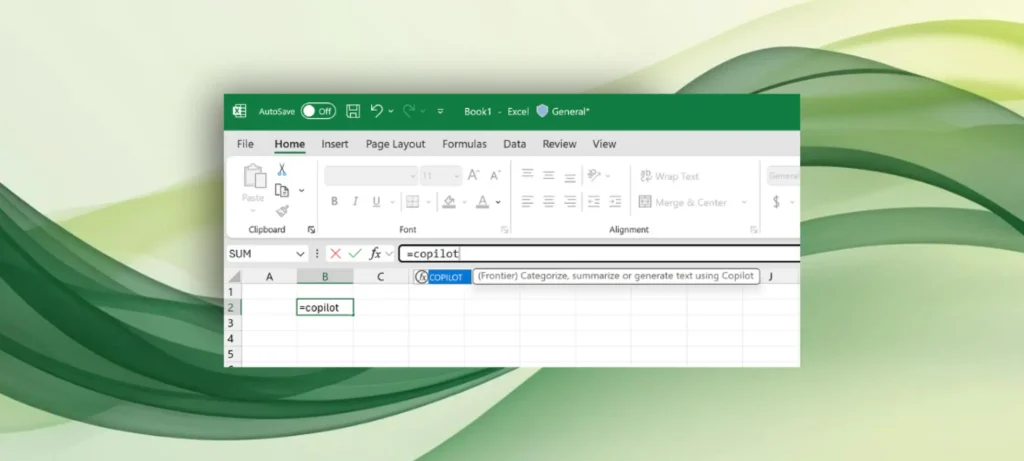This screenshot has height=461, width=1024.
Task: Open Customize Quick Access Toolbar dropdown
Action: [x=440, y=111]
